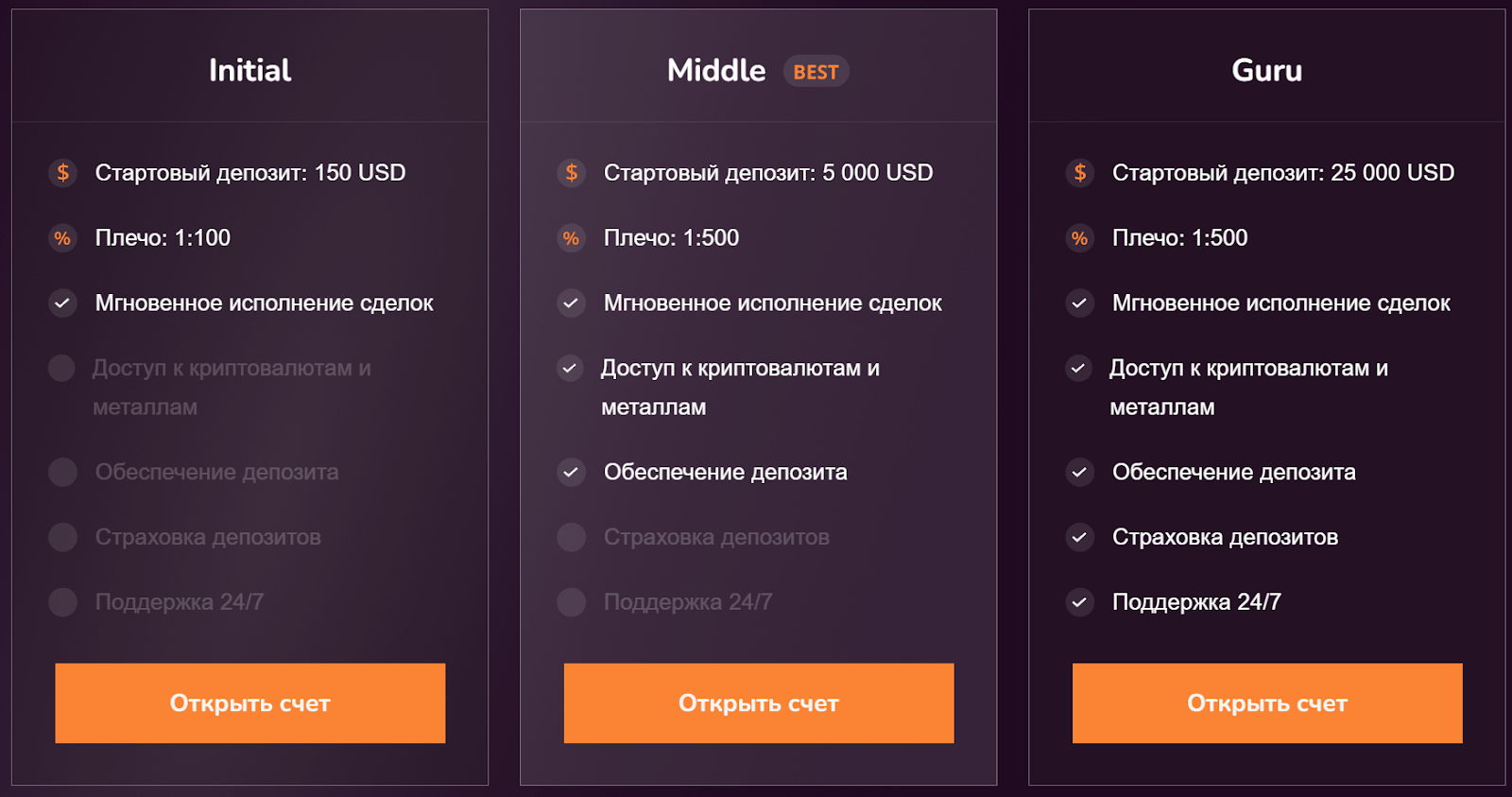Select the Initial plan heading
The image size is (1512, 797).
click(x=250, y=70)
